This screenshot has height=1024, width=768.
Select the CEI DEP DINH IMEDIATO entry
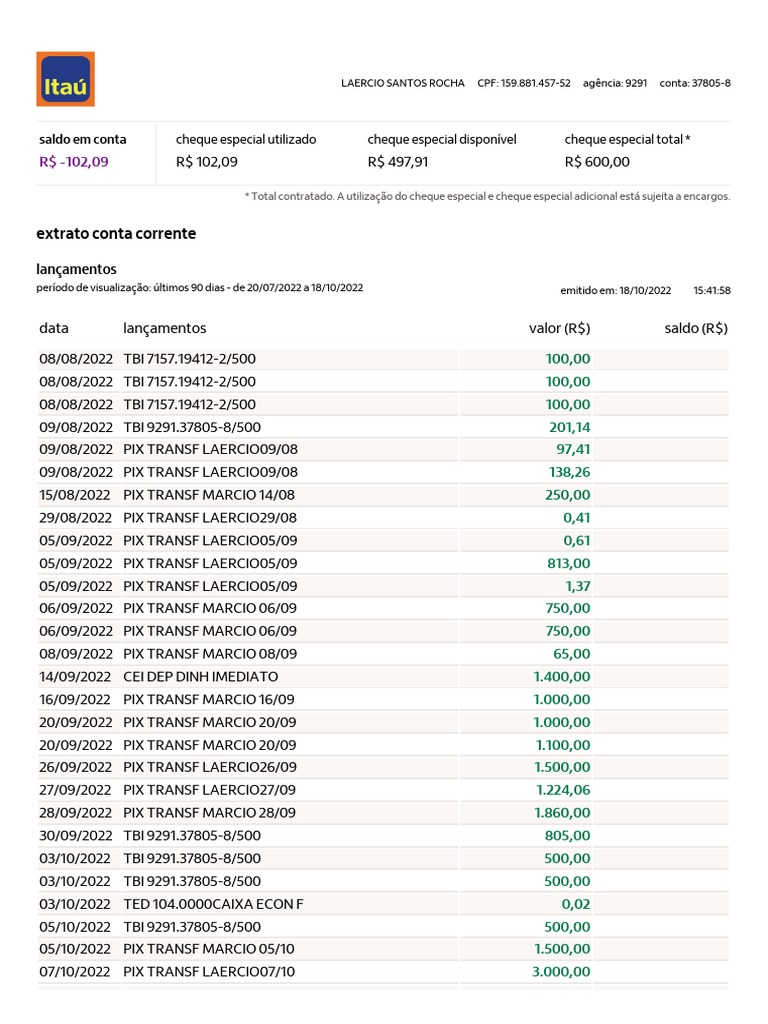click(200, 677)
